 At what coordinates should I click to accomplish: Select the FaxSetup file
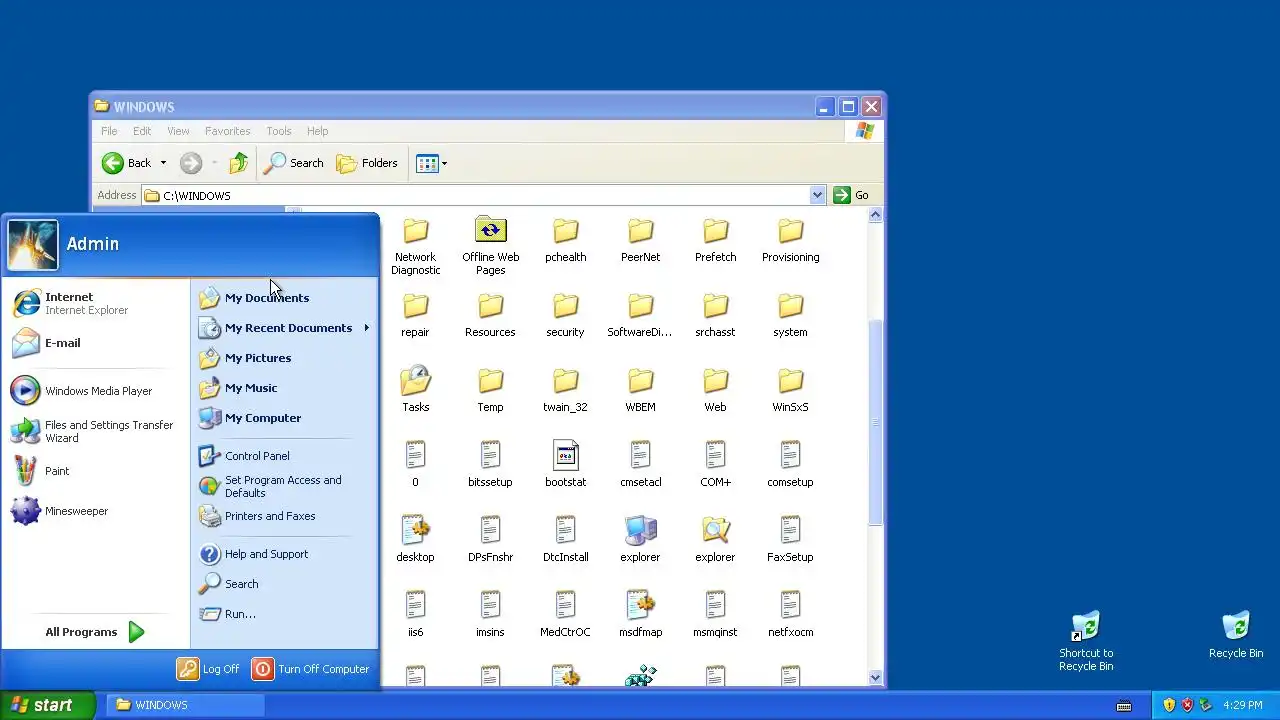[790, 540]
